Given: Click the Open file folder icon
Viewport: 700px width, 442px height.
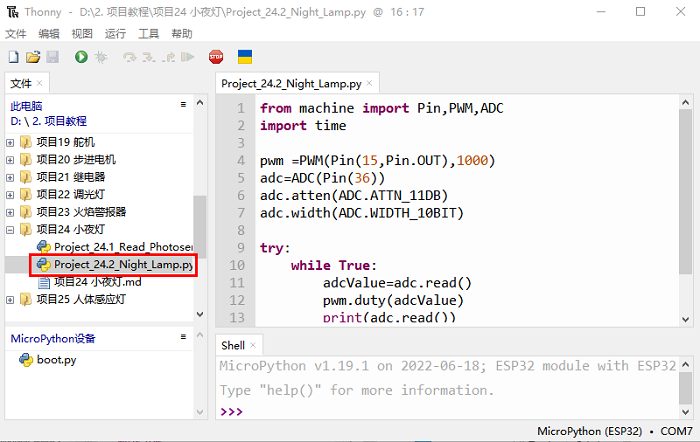Looking at the screenshot, I should point(32,58).
